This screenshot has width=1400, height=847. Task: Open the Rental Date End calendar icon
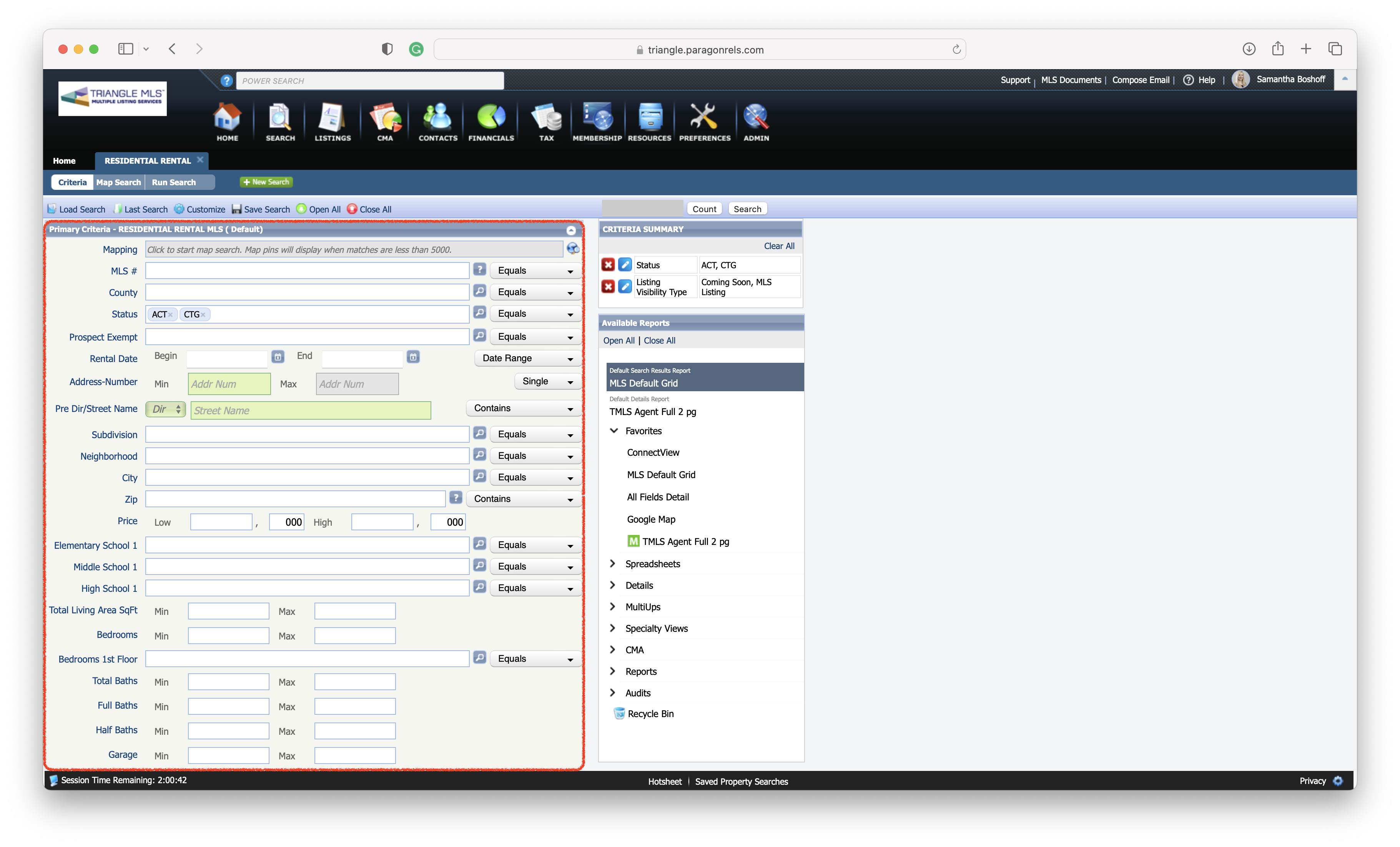(x=413, y=357)
